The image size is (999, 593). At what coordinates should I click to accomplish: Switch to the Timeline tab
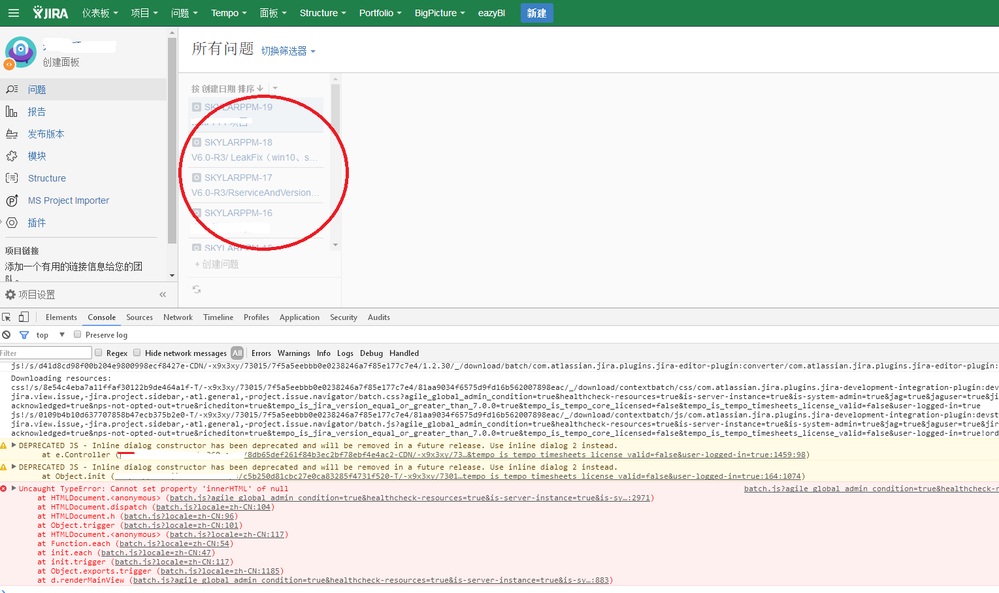point(218,317)
